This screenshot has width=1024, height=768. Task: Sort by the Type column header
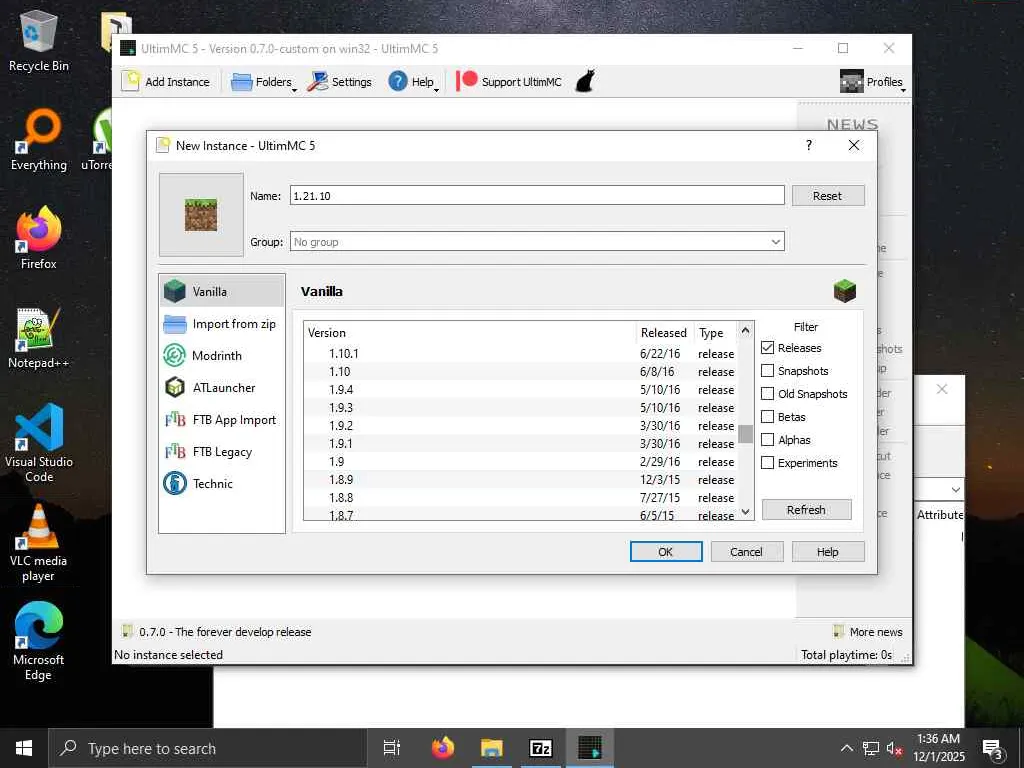[x=715, y=332]
